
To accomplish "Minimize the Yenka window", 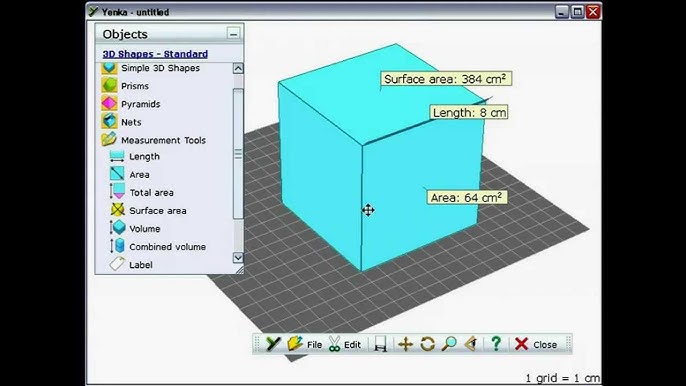I will pos(562,12).
